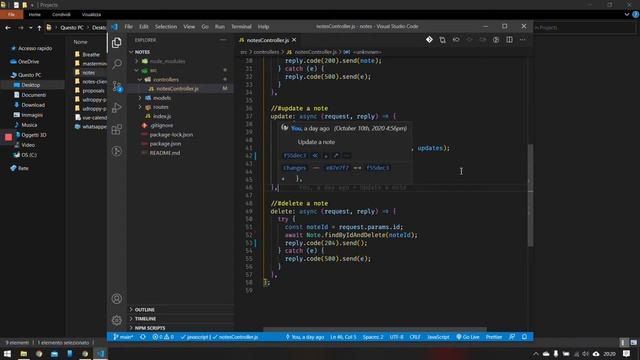Screen dimensions: 640x360
Task: Click the feedback icon in status bar
Action: pos(512,337)
